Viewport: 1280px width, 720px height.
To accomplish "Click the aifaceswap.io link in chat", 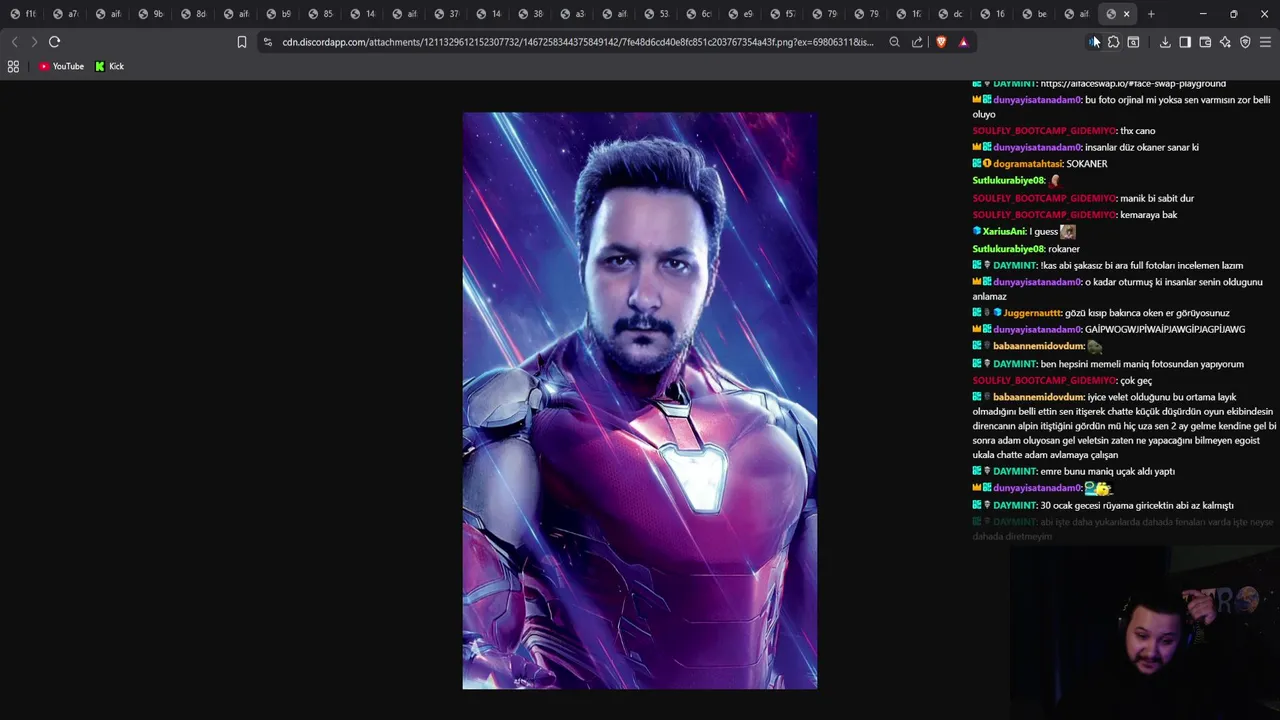I will 1133,84.
